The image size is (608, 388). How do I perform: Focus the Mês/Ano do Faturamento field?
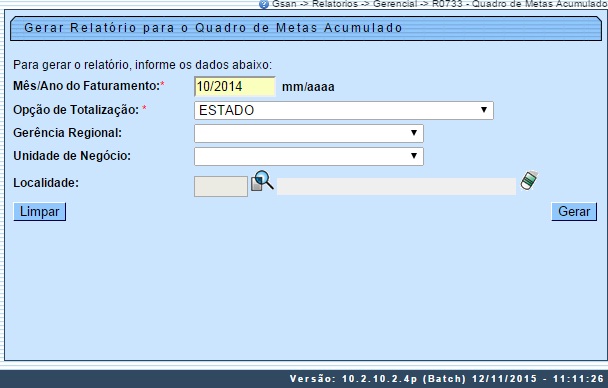pos(235,86)
